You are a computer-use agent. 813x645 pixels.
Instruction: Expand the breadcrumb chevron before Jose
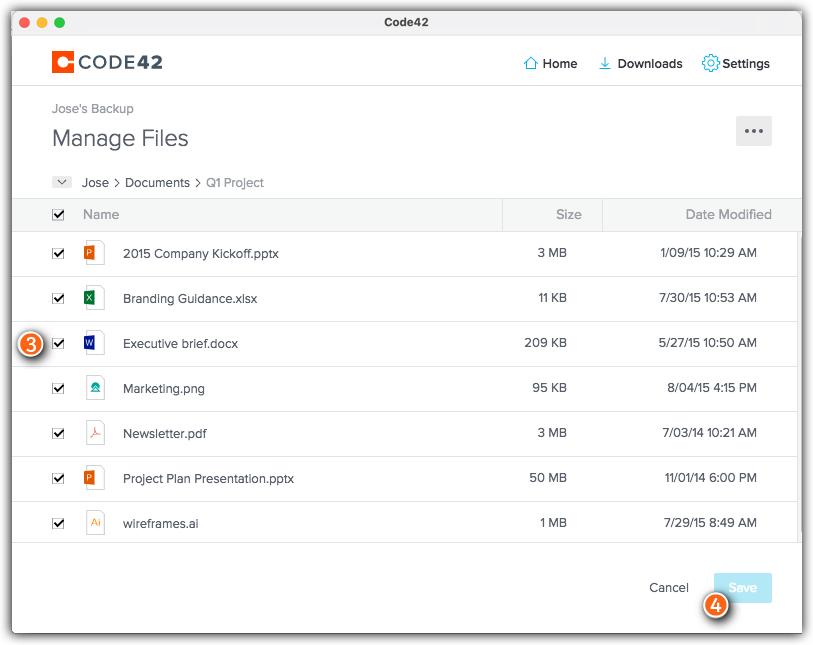coord(62,182)
